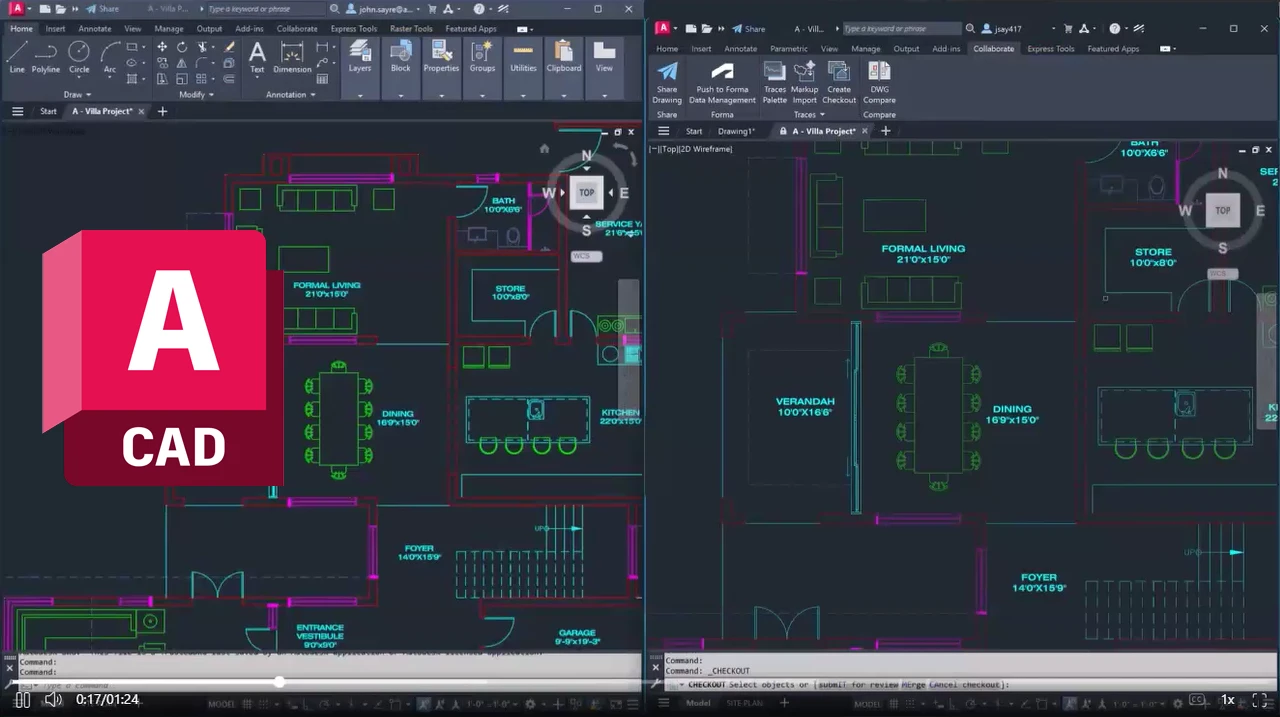1280x717 pixels.
Task: Click the video progress bar scrubber
Action: tap(279, 682)
